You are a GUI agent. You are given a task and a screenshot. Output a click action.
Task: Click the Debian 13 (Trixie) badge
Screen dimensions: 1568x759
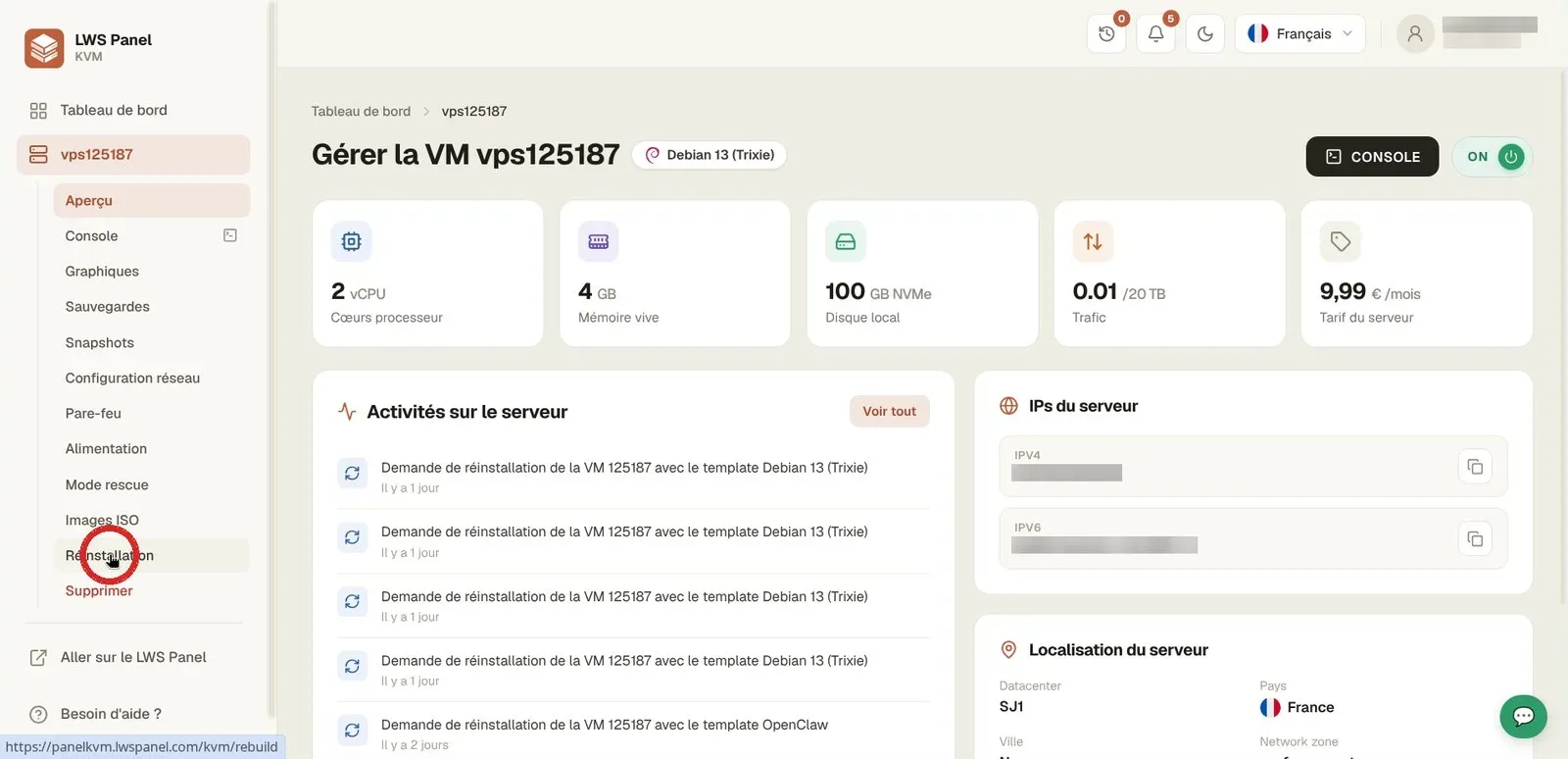point(710,155)
